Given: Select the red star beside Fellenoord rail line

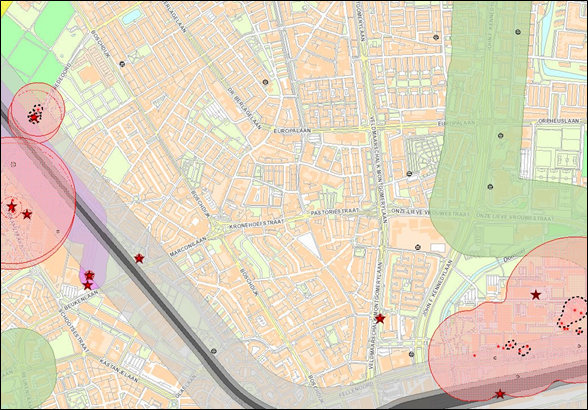Looking at the screenshot, I should pos(500,394).
